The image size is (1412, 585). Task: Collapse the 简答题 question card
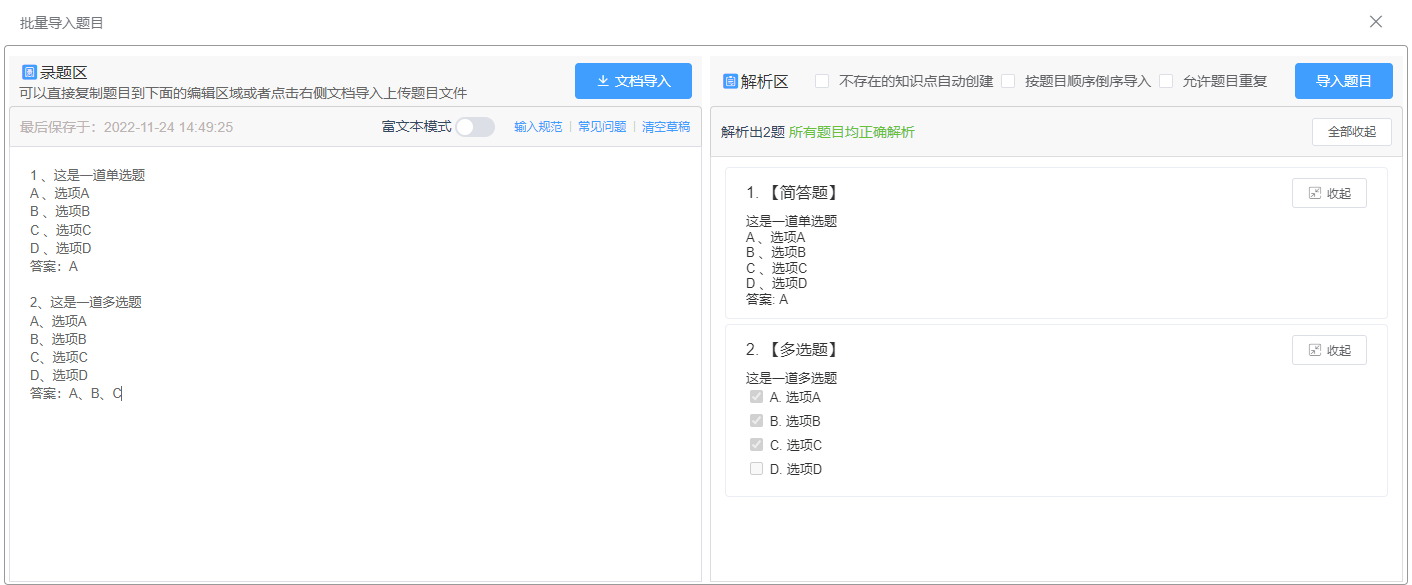(1329, 194)
